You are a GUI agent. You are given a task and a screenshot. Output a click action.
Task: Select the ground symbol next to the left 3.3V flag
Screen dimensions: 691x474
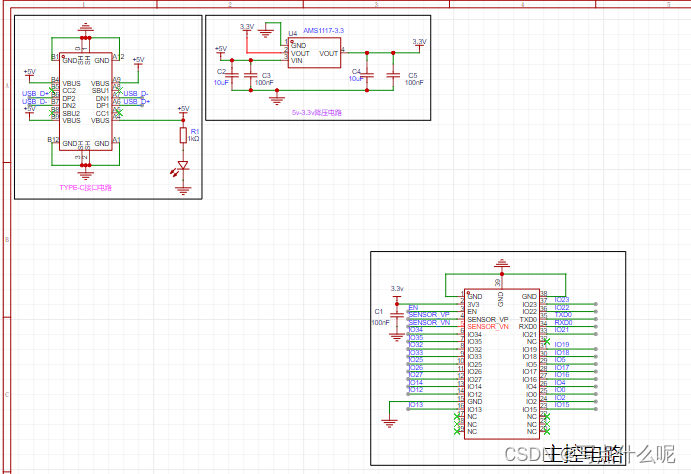coord(266,33)
